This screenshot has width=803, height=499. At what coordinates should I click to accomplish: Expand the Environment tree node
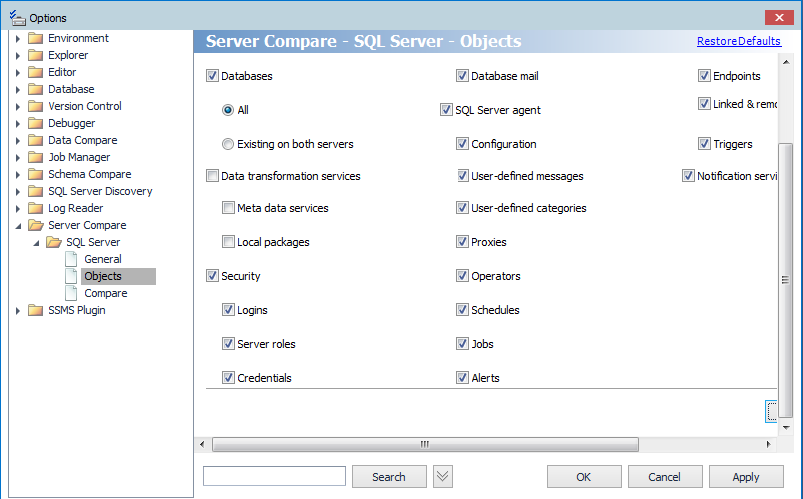click(x=18, y=38)
